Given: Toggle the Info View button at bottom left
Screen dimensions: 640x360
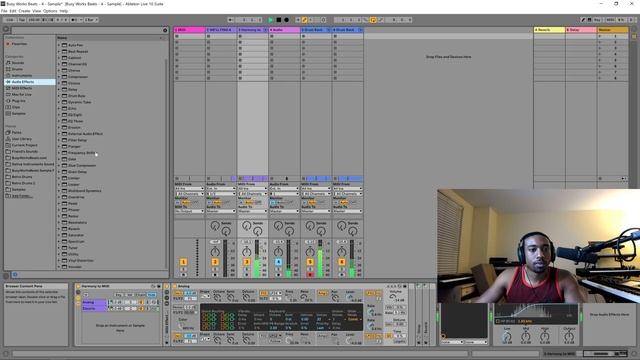Looking at the screenshot, I should click(x=6, y=353).
